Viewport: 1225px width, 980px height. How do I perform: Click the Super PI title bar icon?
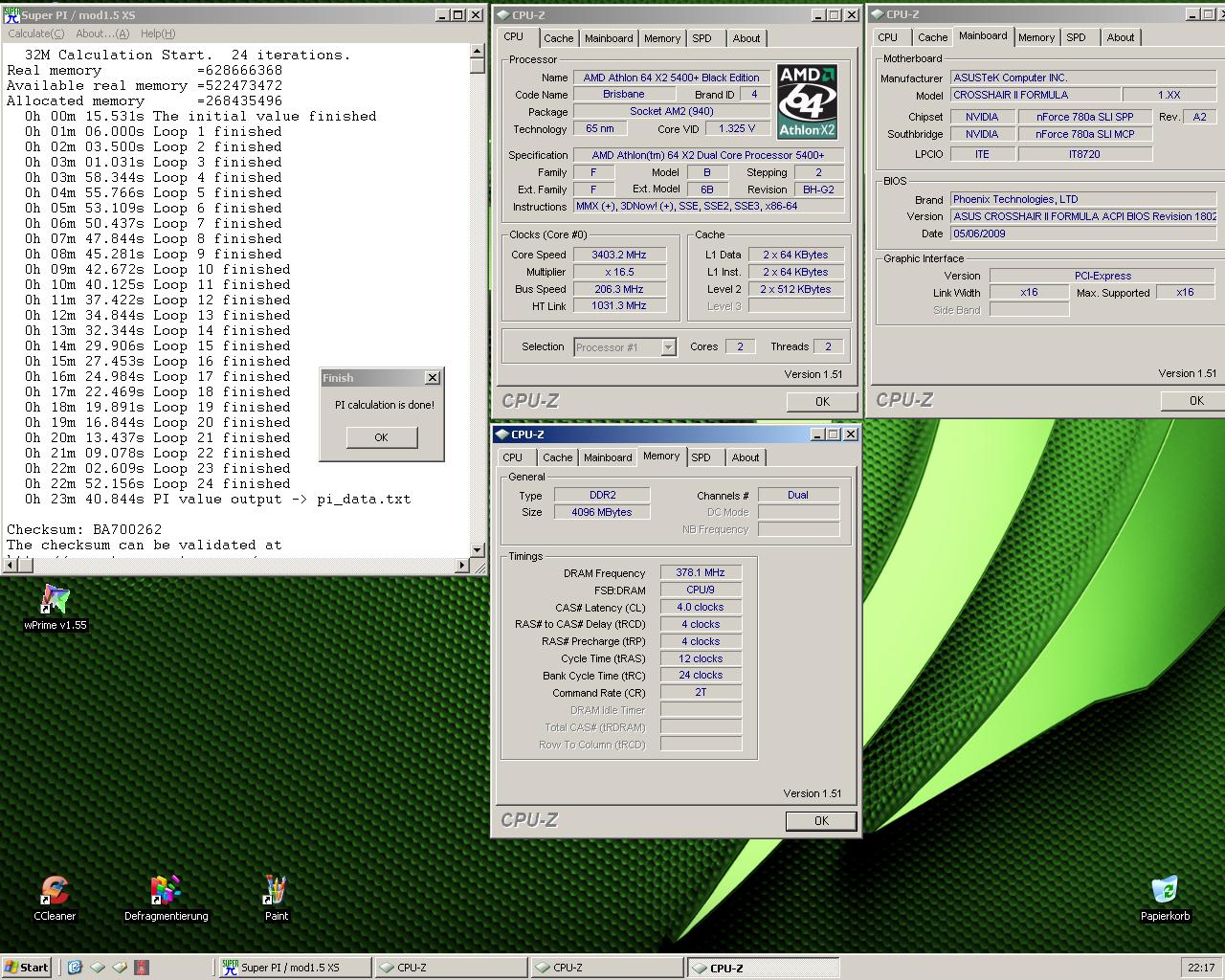(x=11, y=14)
